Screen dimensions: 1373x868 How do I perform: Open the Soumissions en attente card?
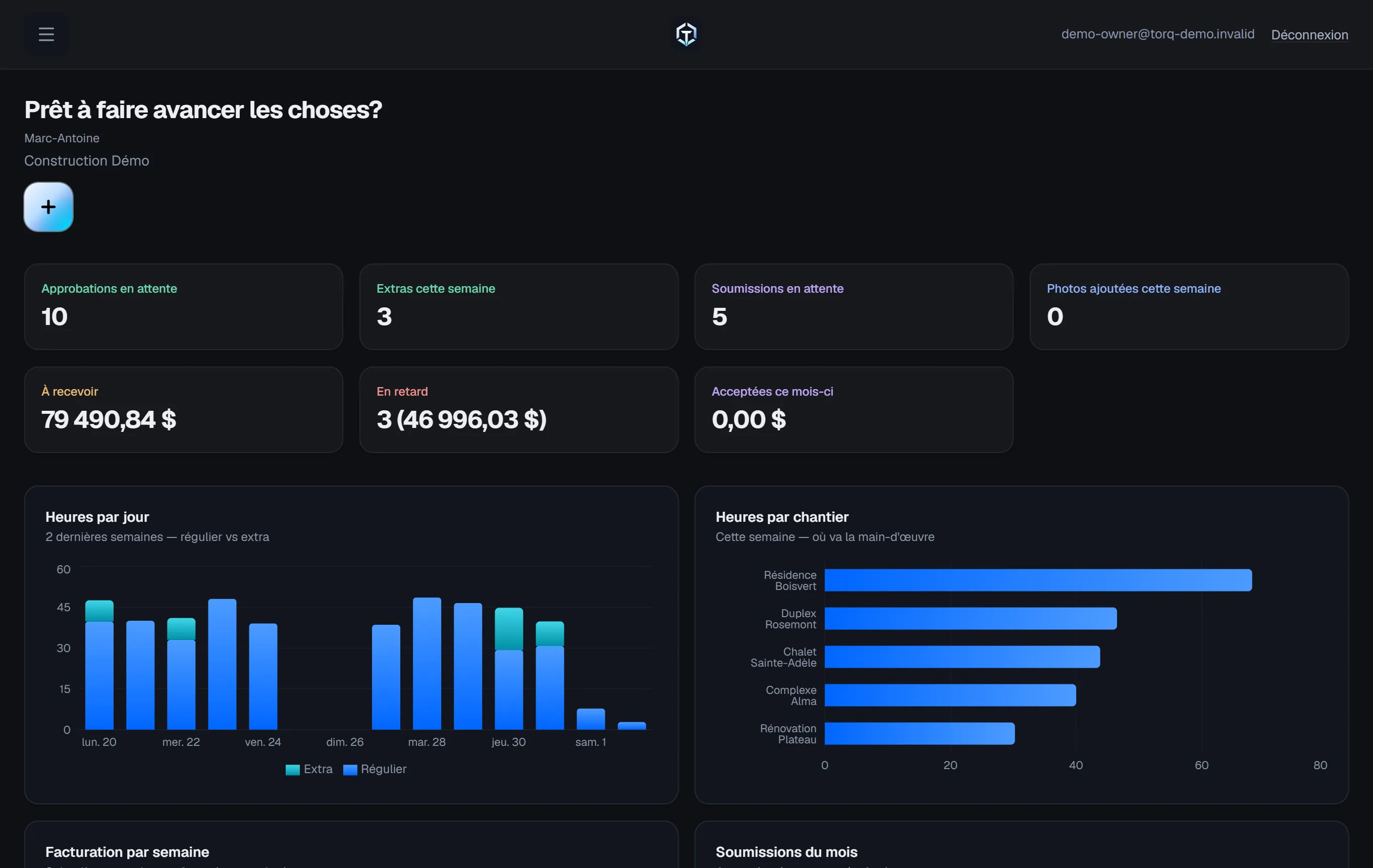click(x=854, y=307)
